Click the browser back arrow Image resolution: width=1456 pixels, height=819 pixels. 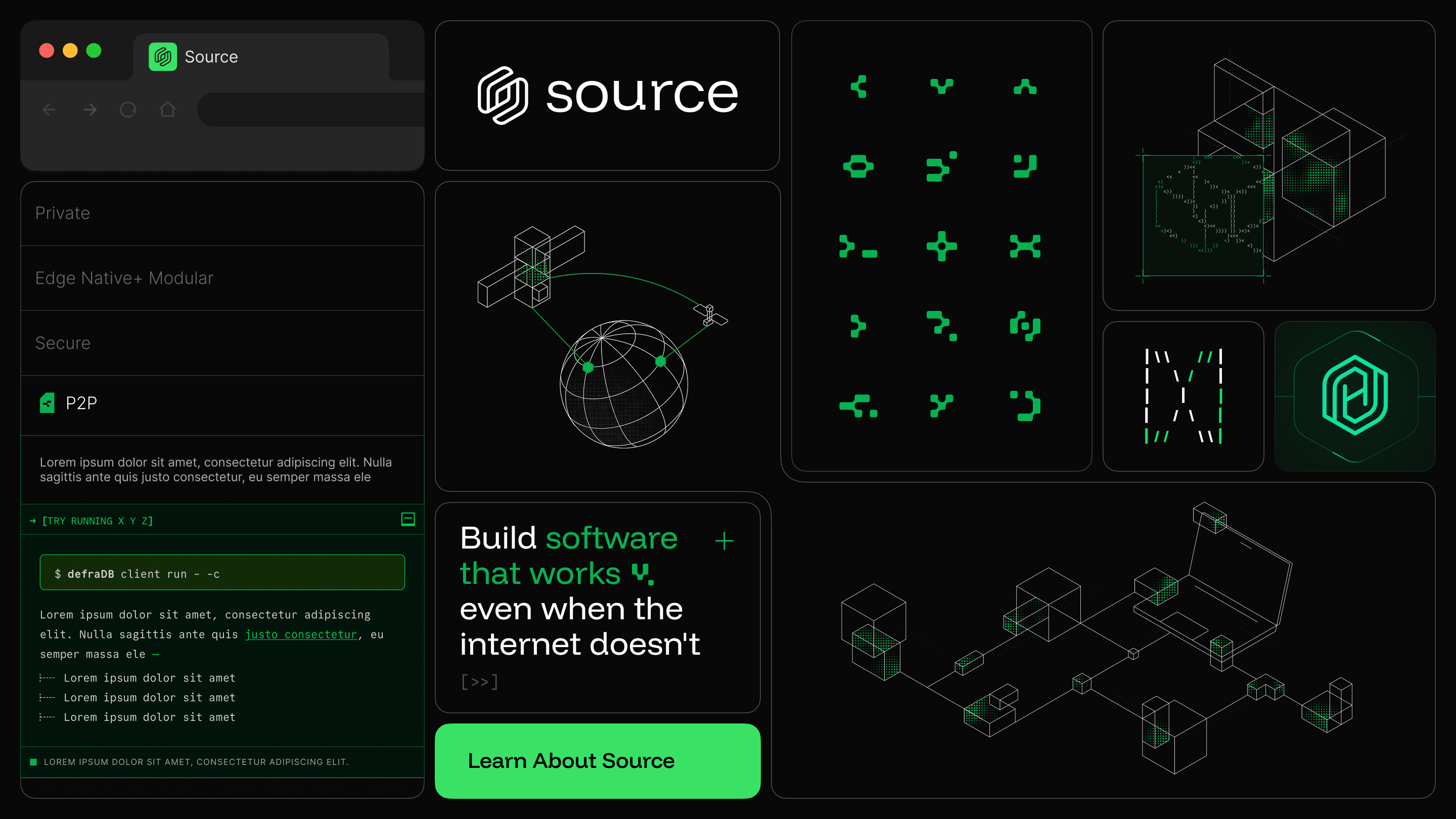[49, 110]
